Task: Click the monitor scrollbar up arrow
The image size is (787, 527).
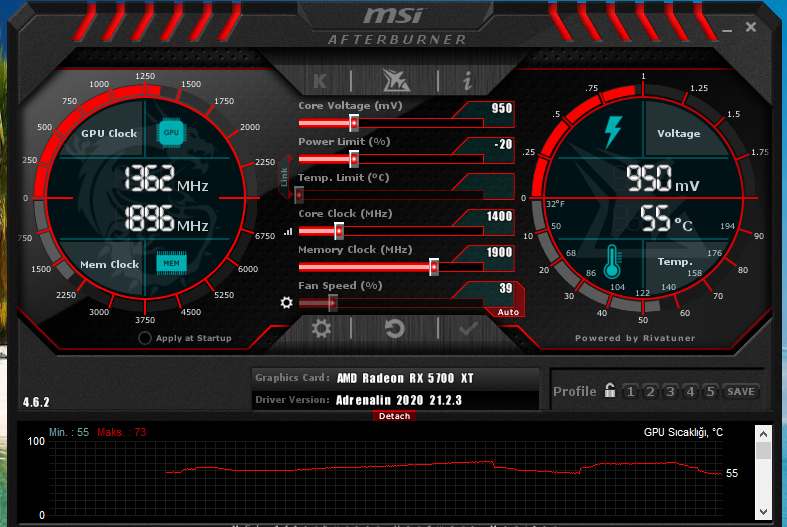Action: 763,434
